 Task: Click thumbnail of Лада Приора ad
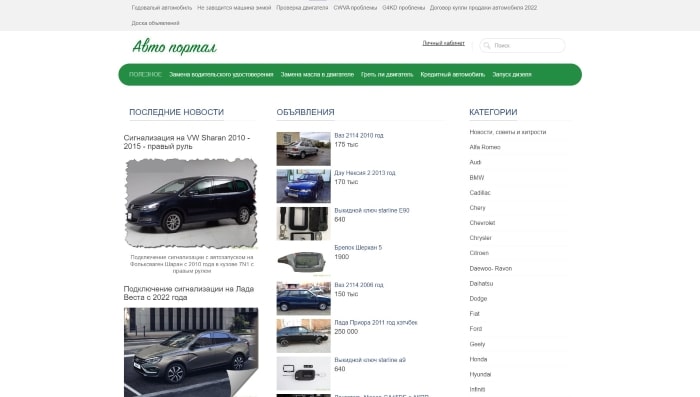pos(304,336)
